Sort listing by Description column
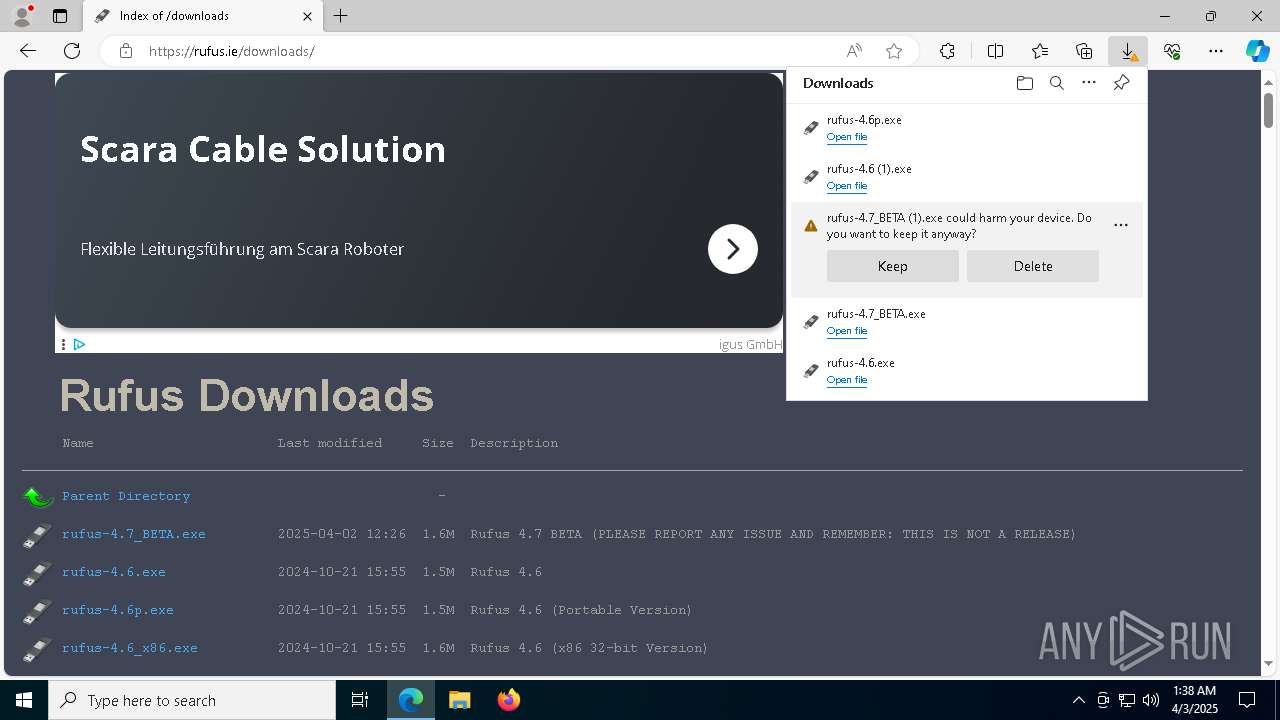Screen dimensions: 1280x720 [514, 443]
